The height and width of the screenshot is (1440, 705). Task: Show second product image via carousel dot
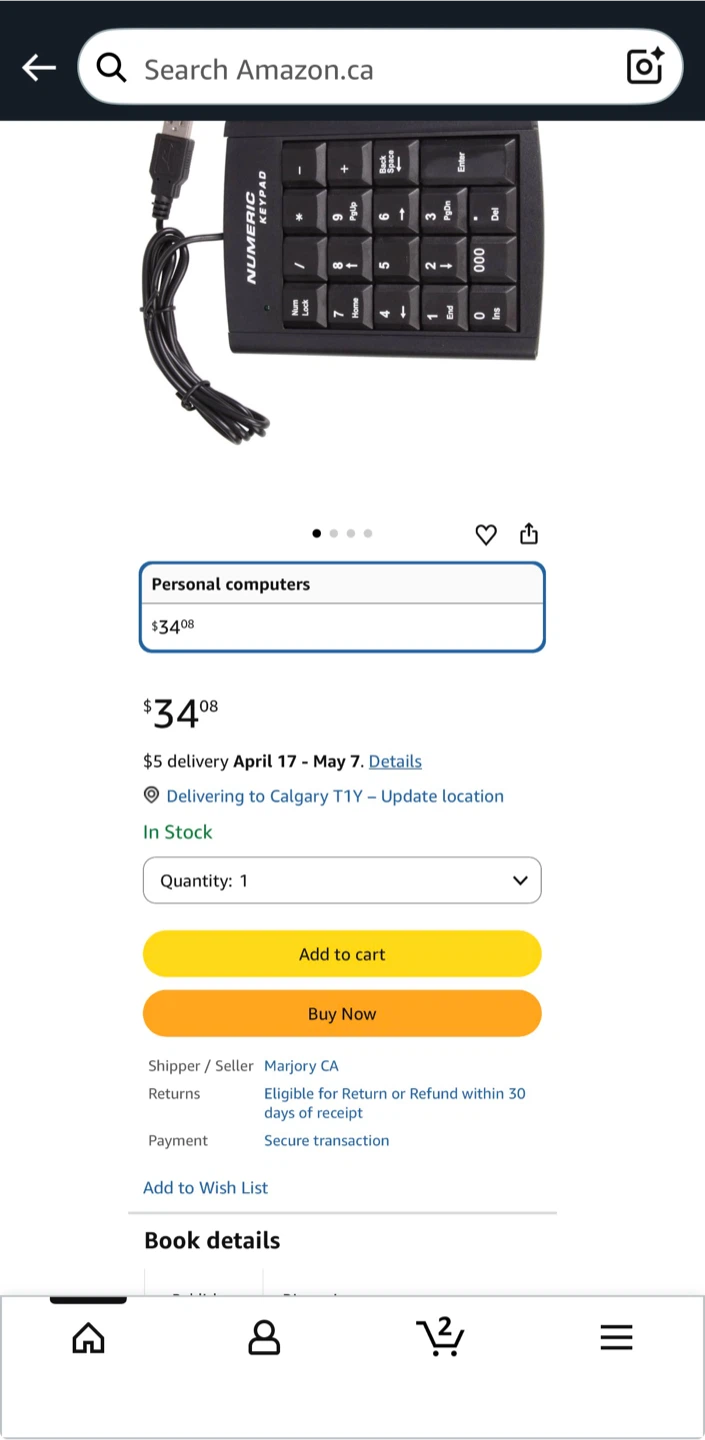click(334, 534)
